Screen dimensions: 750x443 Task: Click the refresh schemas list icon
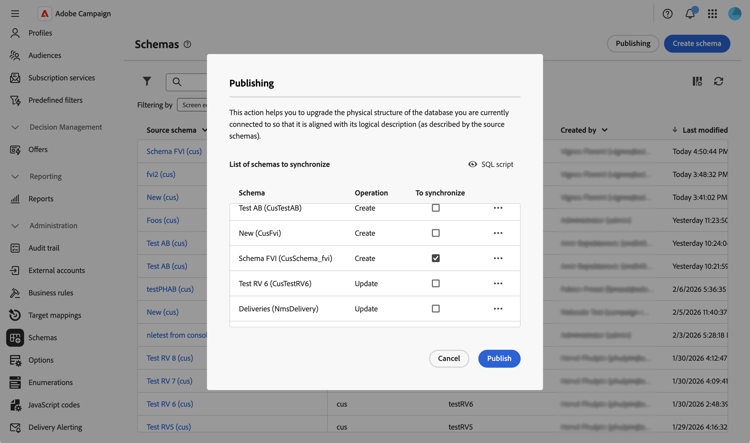click(718, 82)
